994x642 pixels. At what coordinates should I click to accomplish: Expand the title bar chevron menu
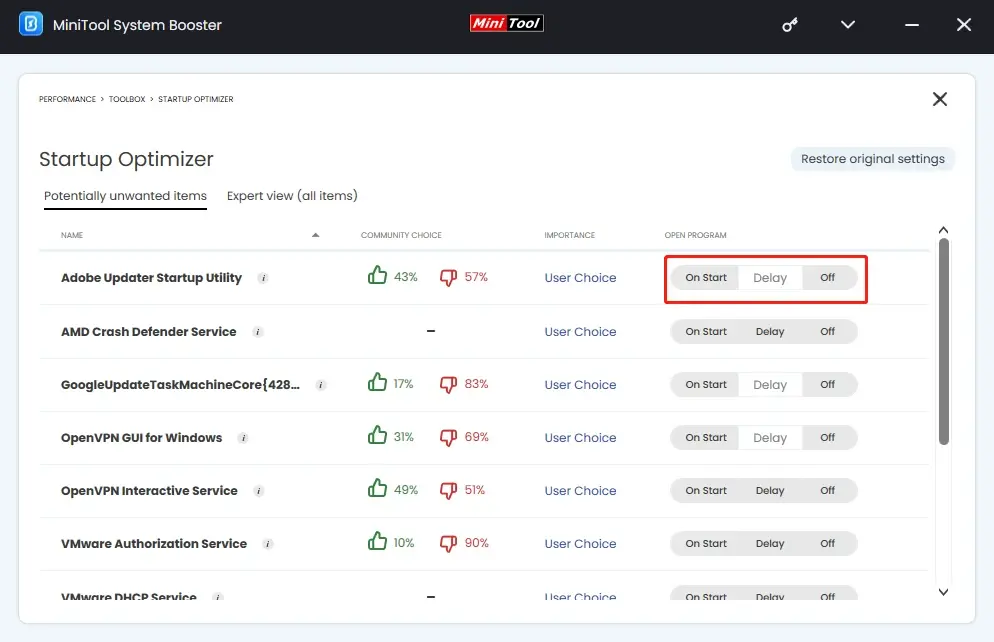coord(848,25)
